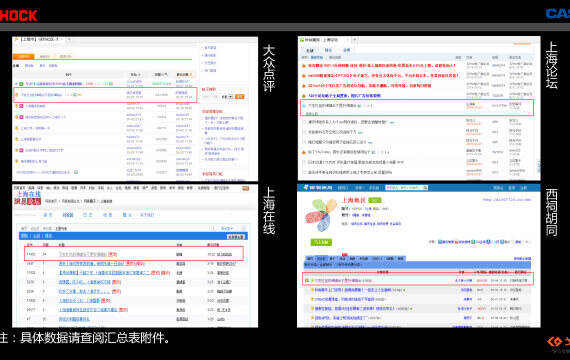
Task: Click the search icon beside 西祠胡同 search field
Action: click(425, 188)
